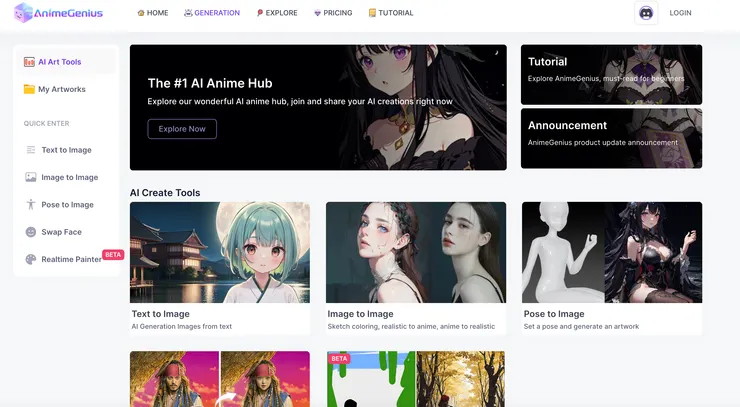740x407 pixels.
Task: Click the Swap Face smiley icon
Action: coord(31,232)
